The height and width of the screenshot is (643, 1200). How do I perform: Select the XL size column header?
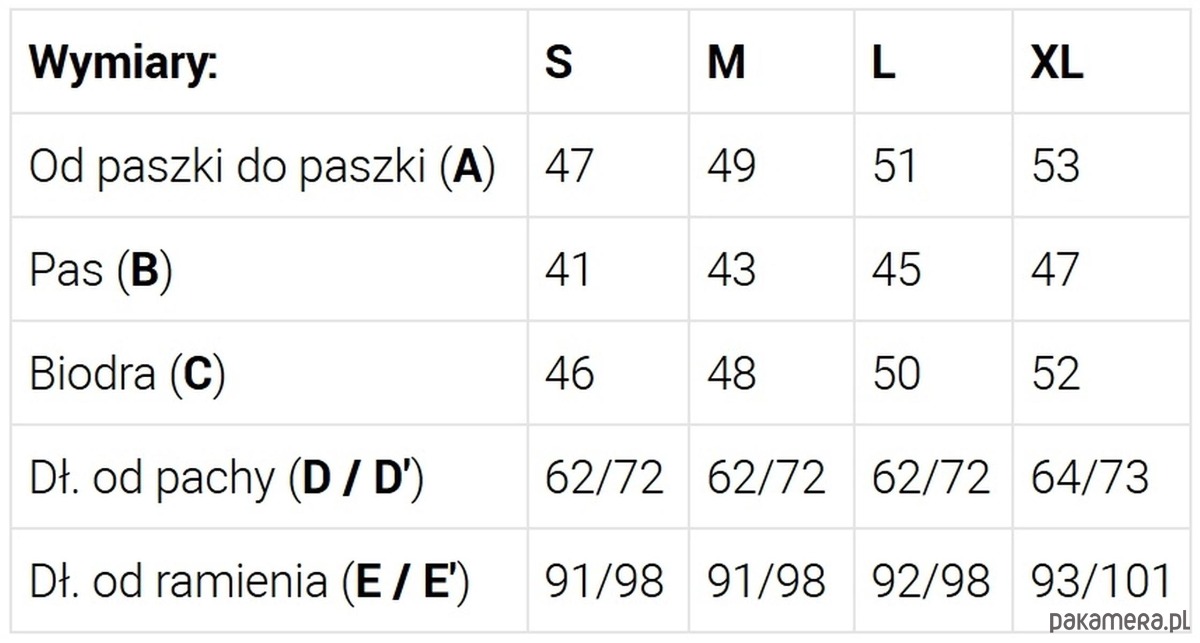tap(1057, 63)
